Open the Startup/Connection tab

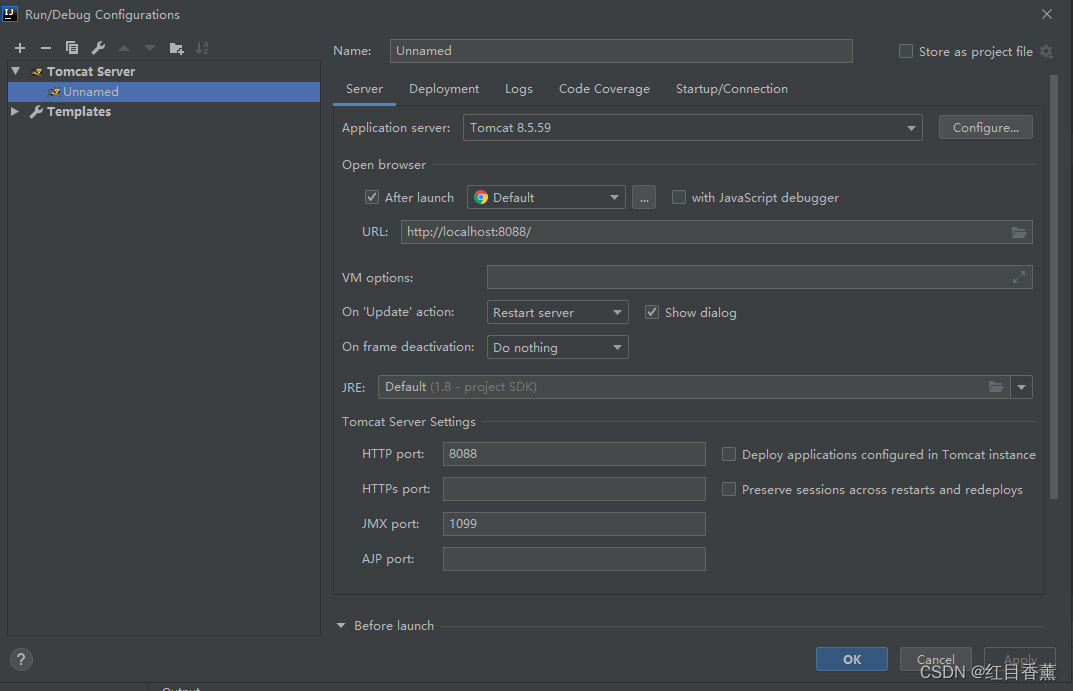pyautogui.click(x=732, y=89)
